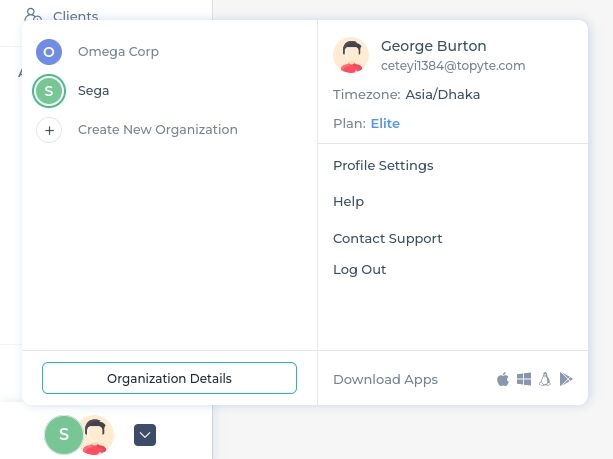
Task: Open the Google Play download icon
Action: coord(566,379)
